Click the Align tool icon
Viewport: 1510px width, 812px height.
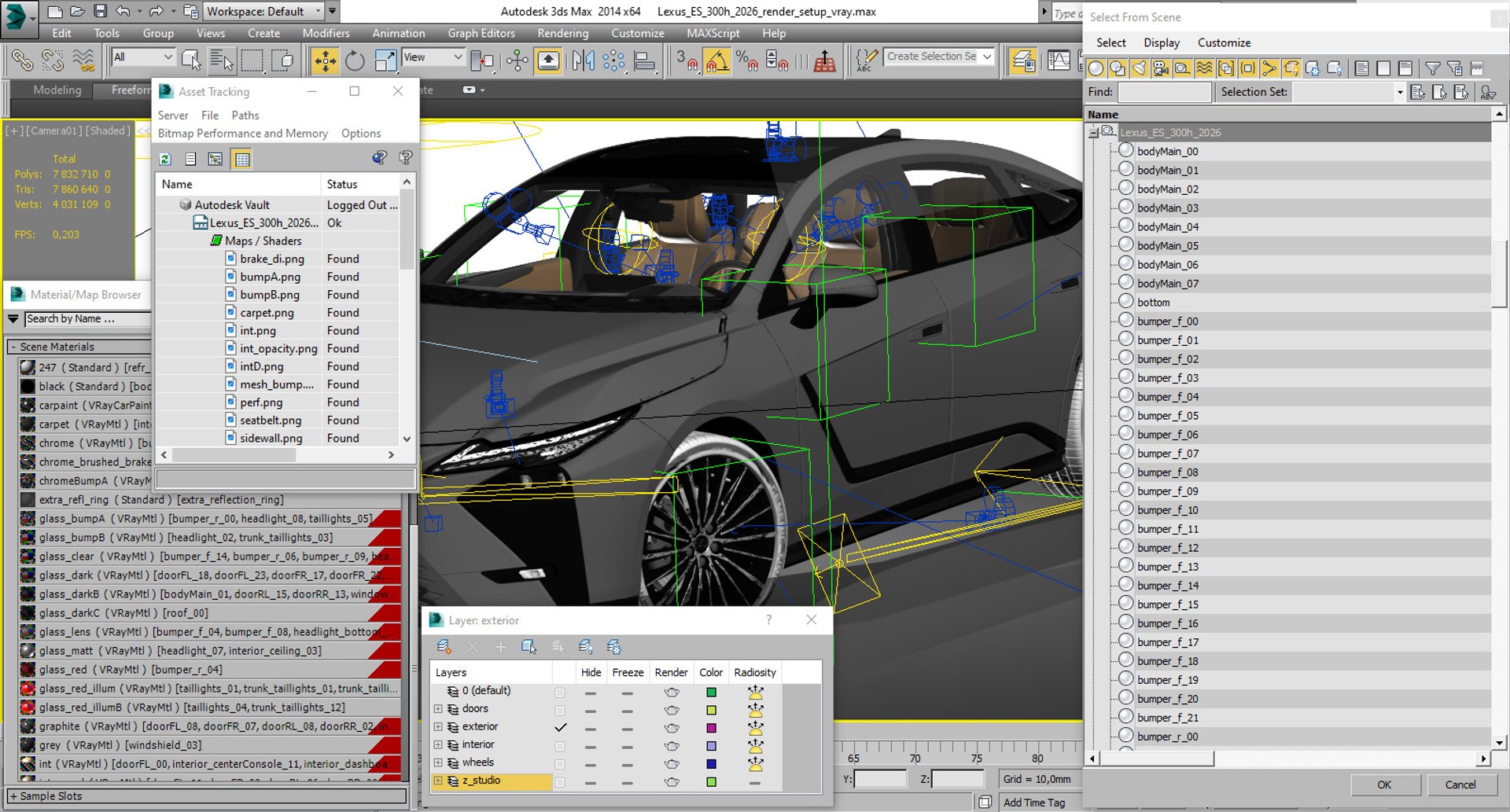coord(645,61)
